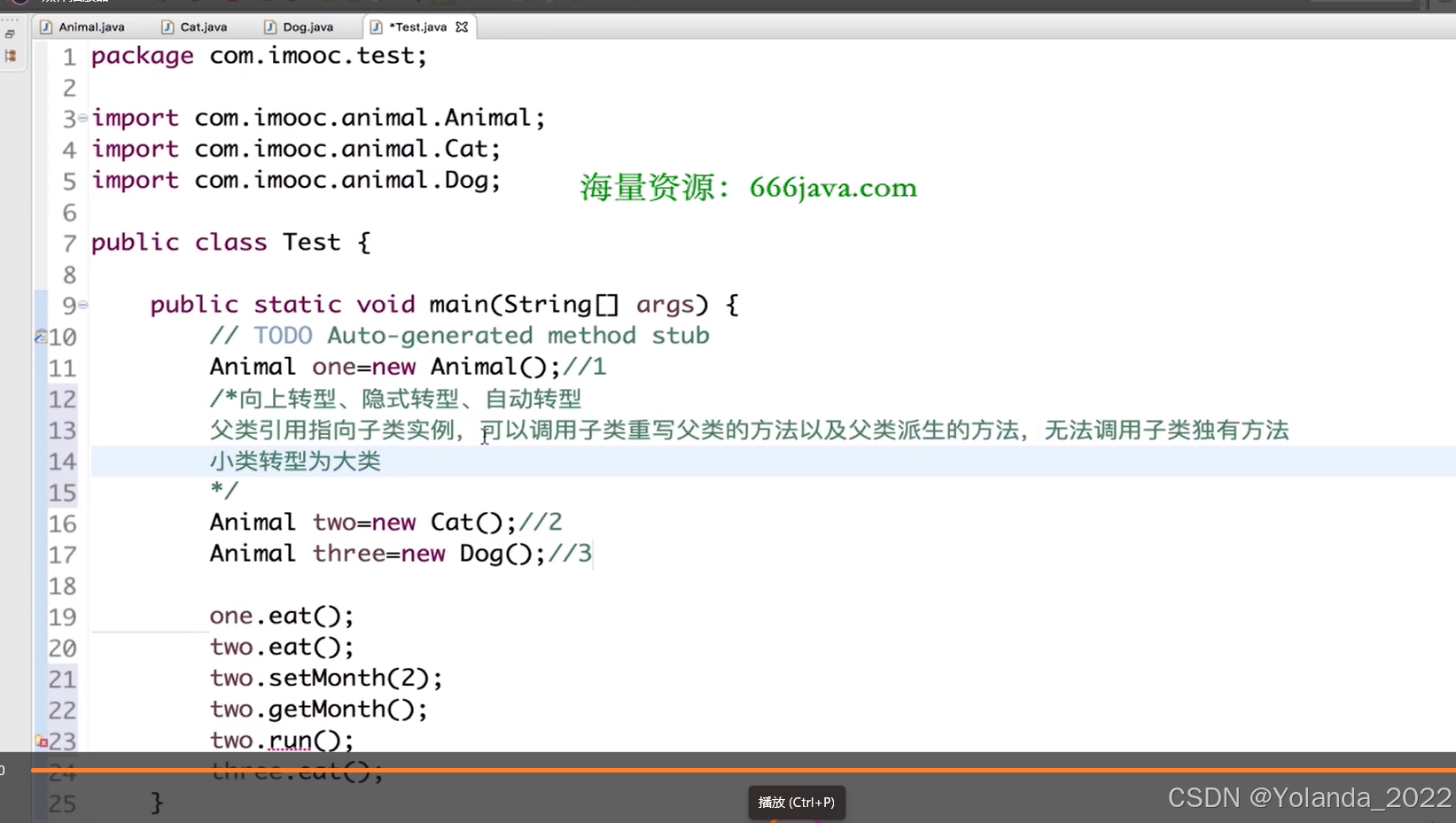This screenshot has height=823, width=1456.
Task: Click 'Animal two=new Cat();//2' line
Action: tap(385, 523)
